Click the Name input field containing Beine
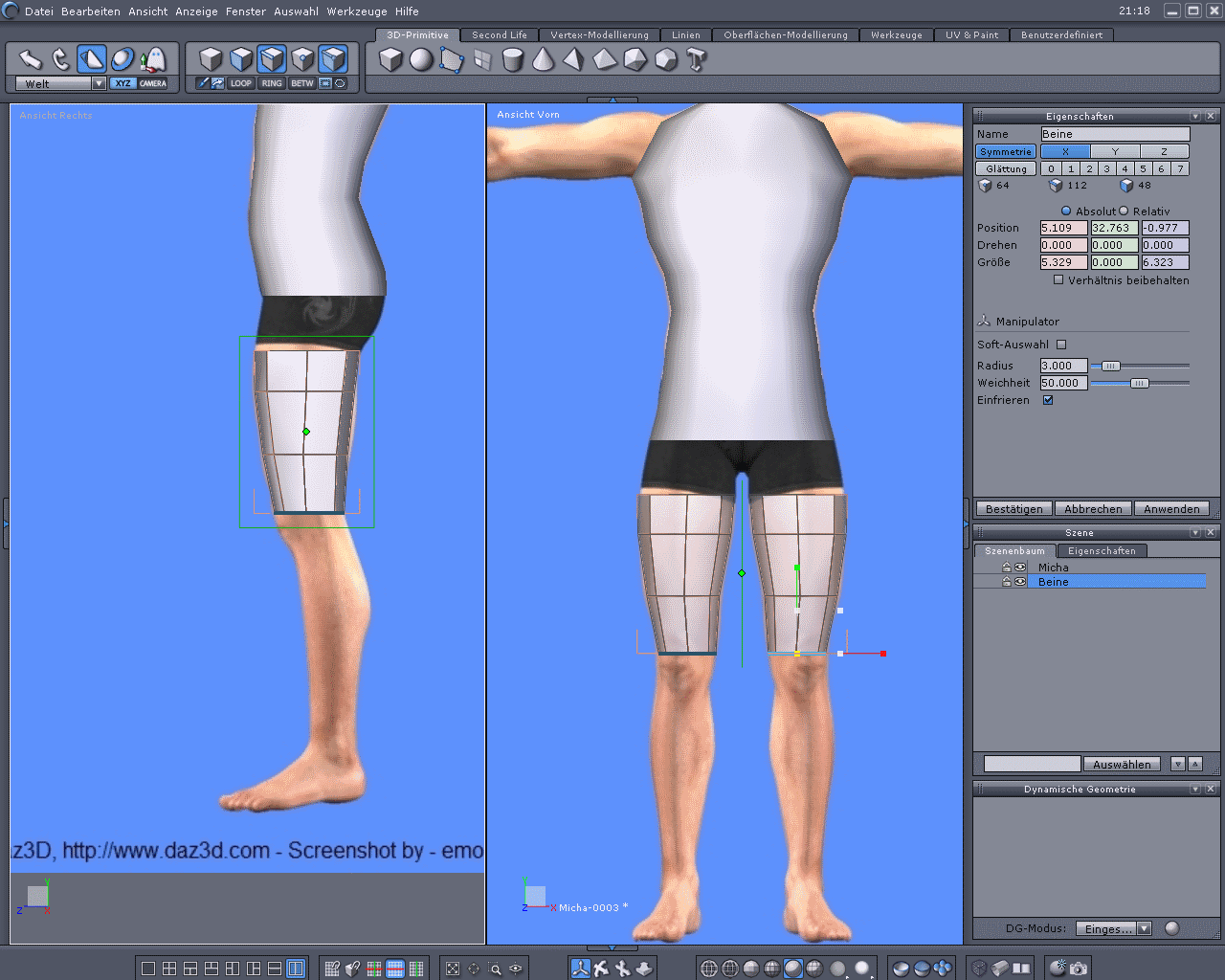This screenshot has height=980, width=1225. [1115, 134]
